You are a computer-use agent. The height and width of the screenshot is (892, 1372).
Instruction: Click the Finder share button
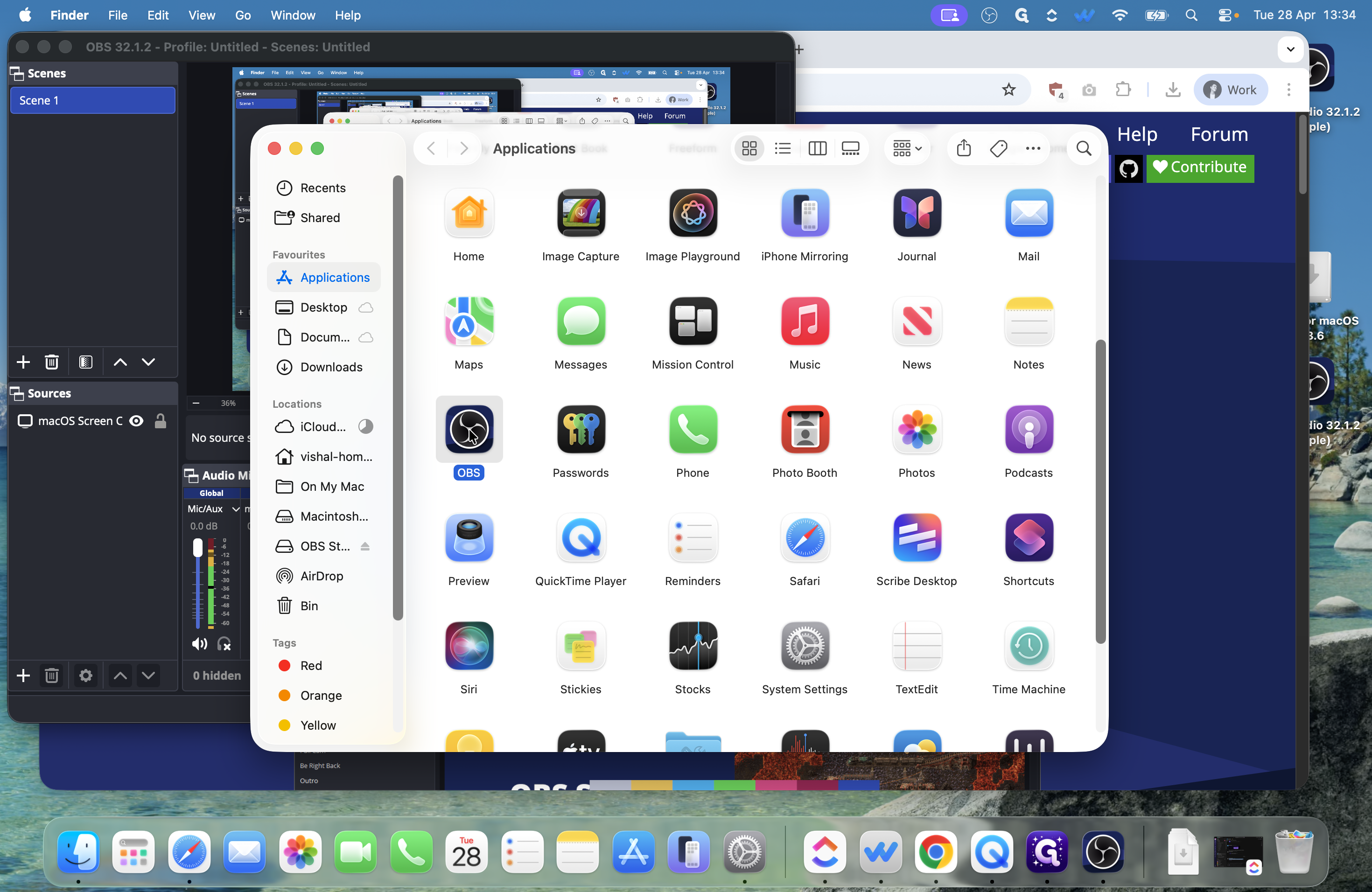tap(964, 149)
